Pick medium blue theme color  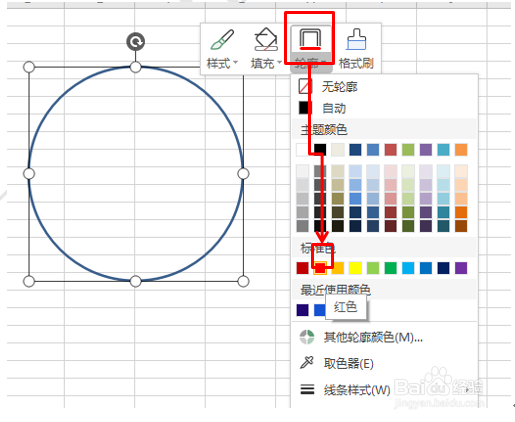[373, 150]
